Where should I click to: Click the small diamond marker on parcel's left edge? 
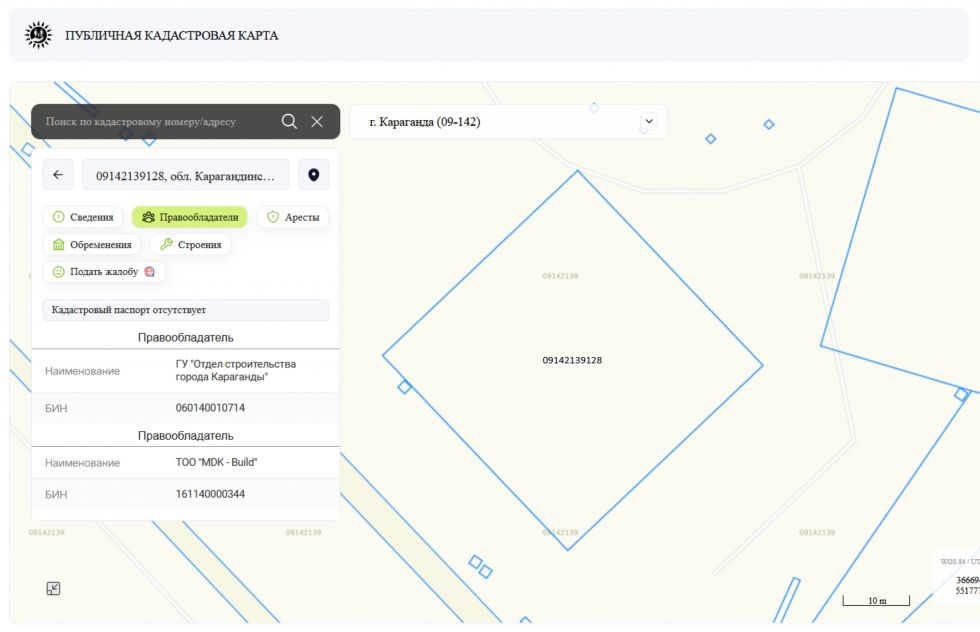click(x=404, y=387)
